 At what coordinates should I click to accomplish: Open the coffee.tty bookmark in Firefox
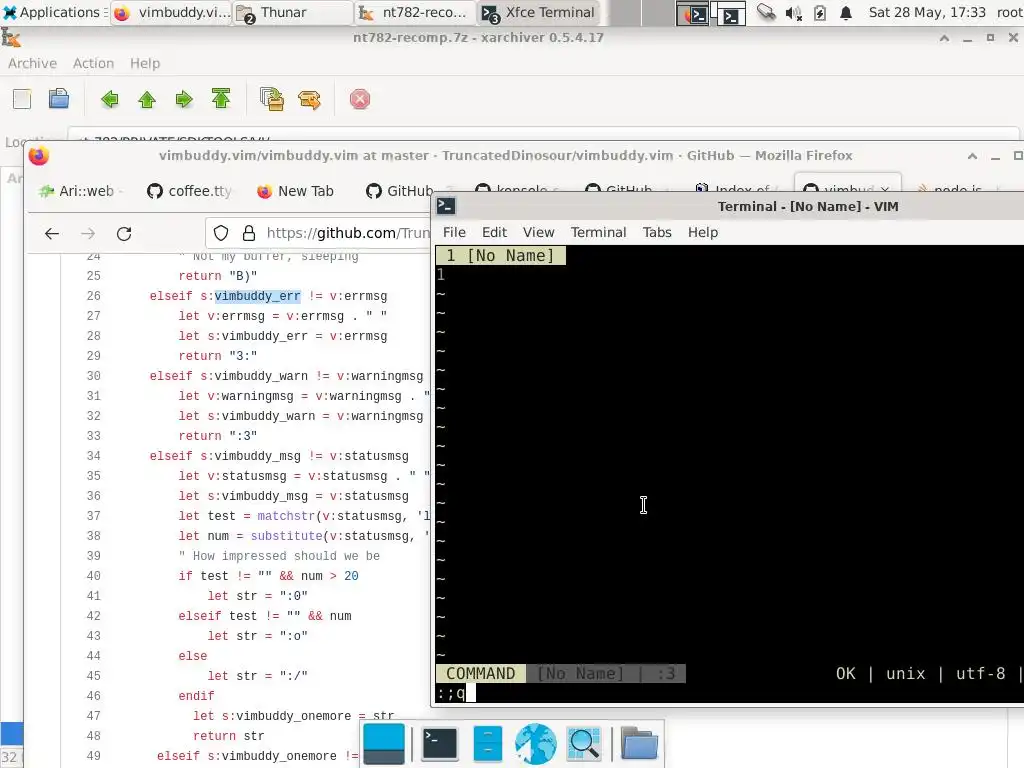tap(189, 191)
